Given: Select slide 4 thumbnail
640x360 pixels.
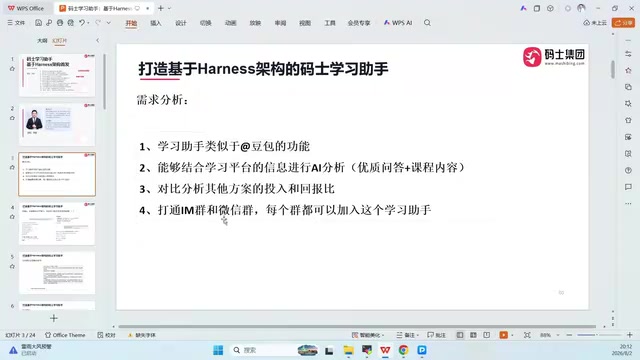Looking at the screenshot, I should 57,224.
